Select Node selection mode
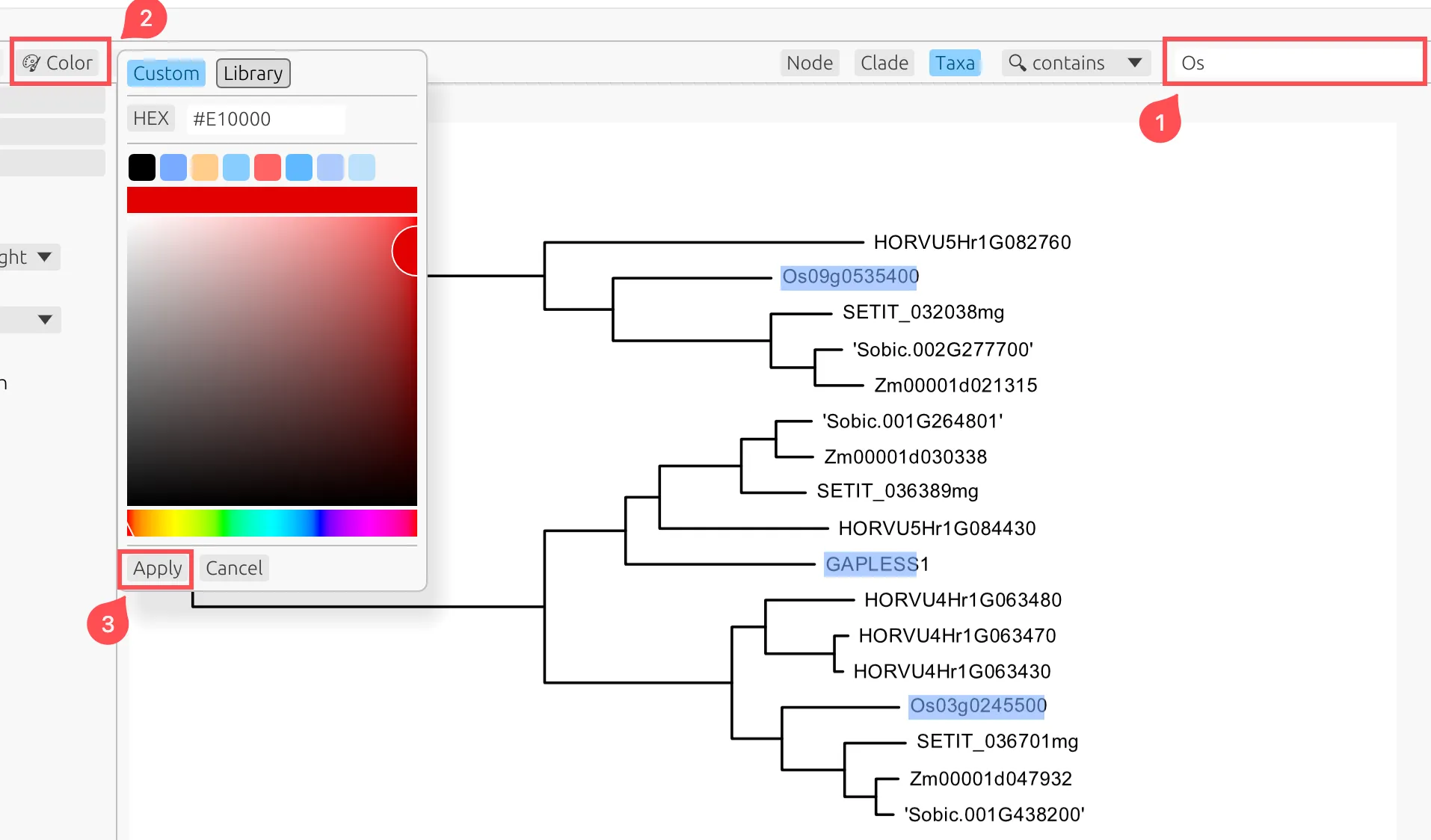Screen dimensions: 1431x840 coord(809,63)
